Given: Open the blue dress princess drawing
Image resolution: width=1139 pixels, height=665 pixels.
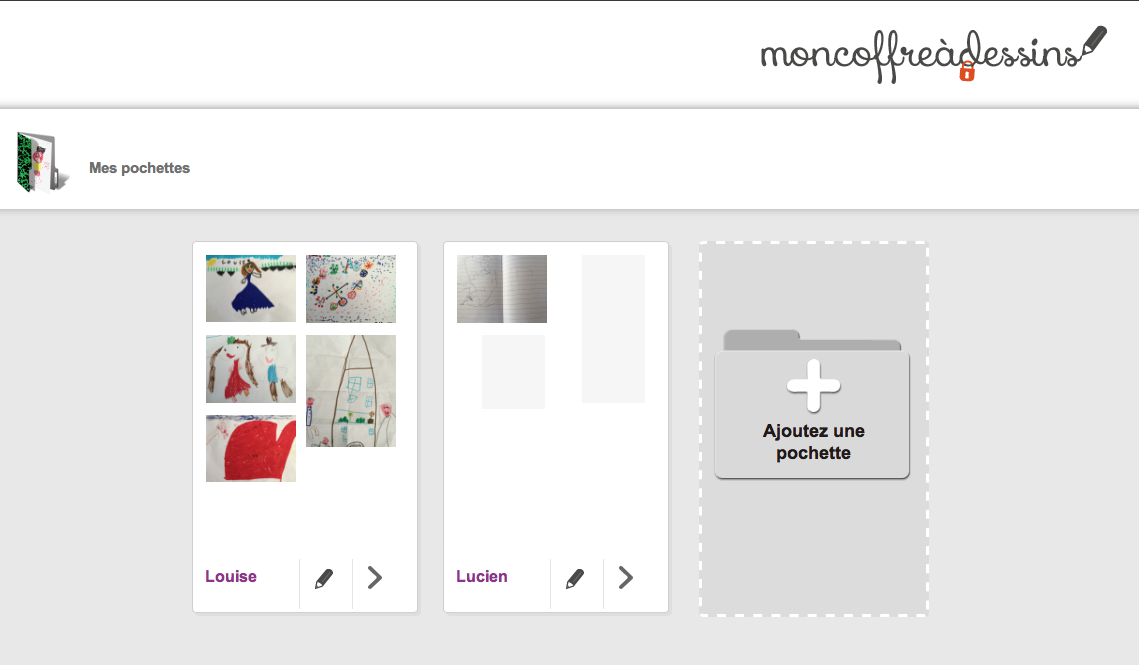Looking at the screenshot, I should [251, 289].
